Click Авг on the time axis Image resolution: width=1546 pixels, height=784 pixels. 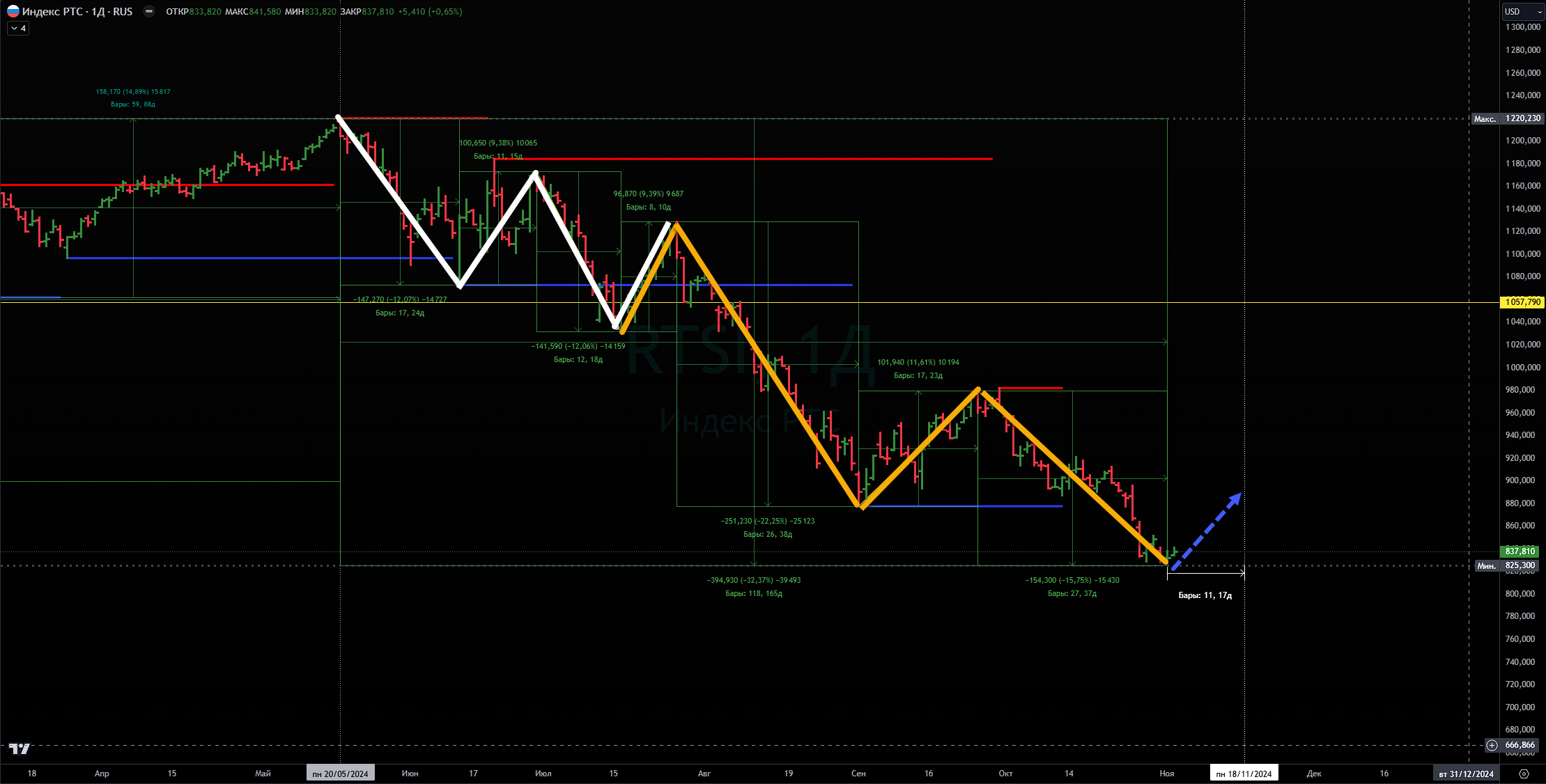[704, 774]
